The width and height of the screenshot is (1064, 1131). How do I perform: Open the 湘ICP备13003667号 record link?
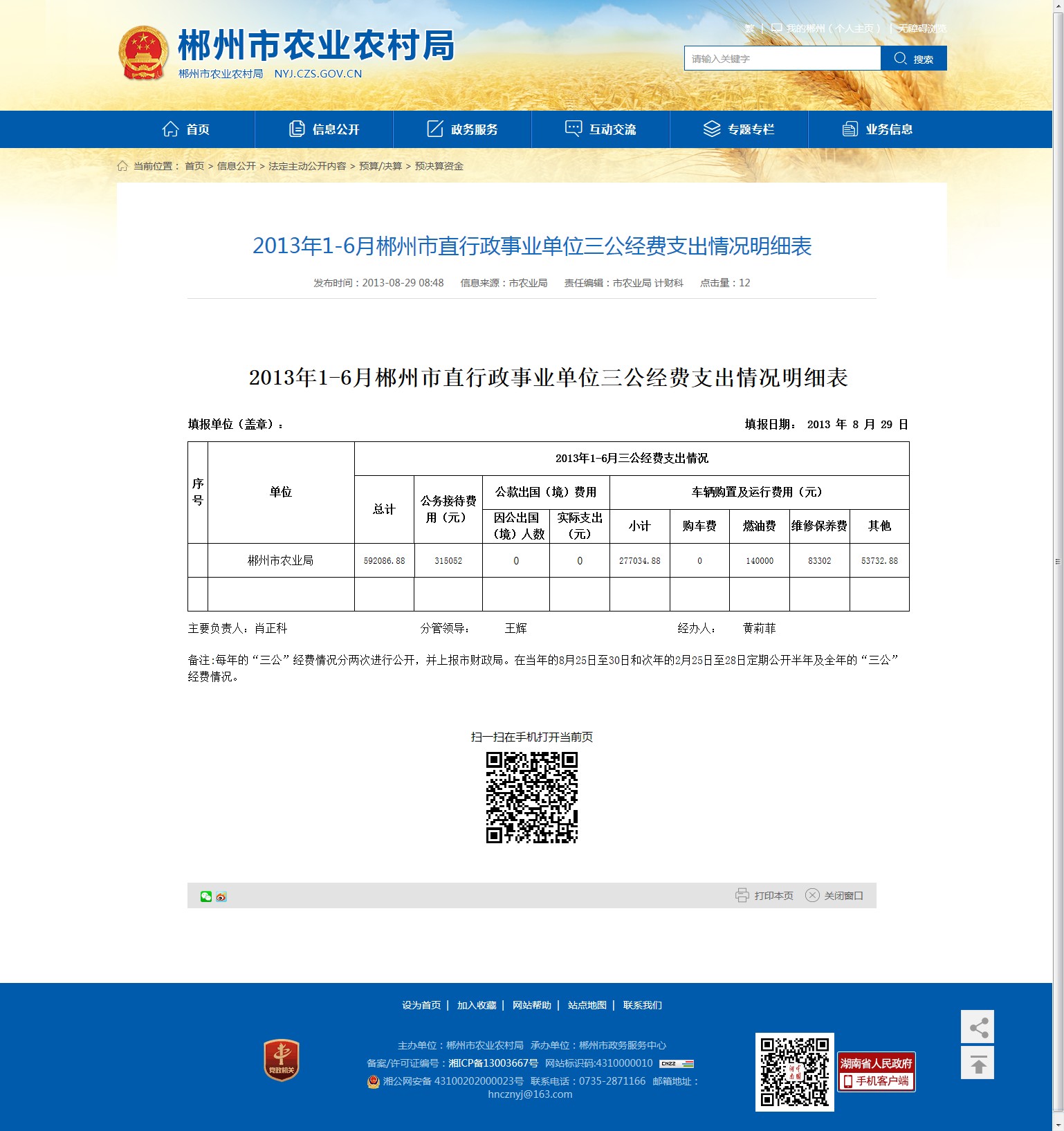click(493, 1063)
